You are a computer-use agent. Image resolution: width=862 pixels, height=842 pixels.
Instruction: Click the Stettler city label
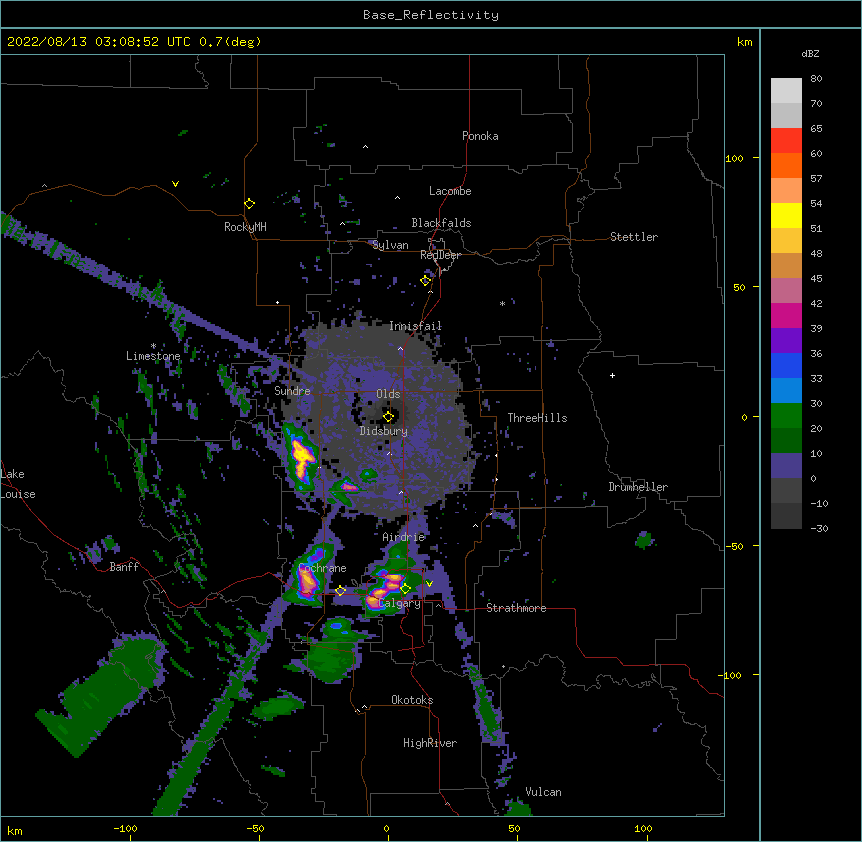[x=634, y=237]
